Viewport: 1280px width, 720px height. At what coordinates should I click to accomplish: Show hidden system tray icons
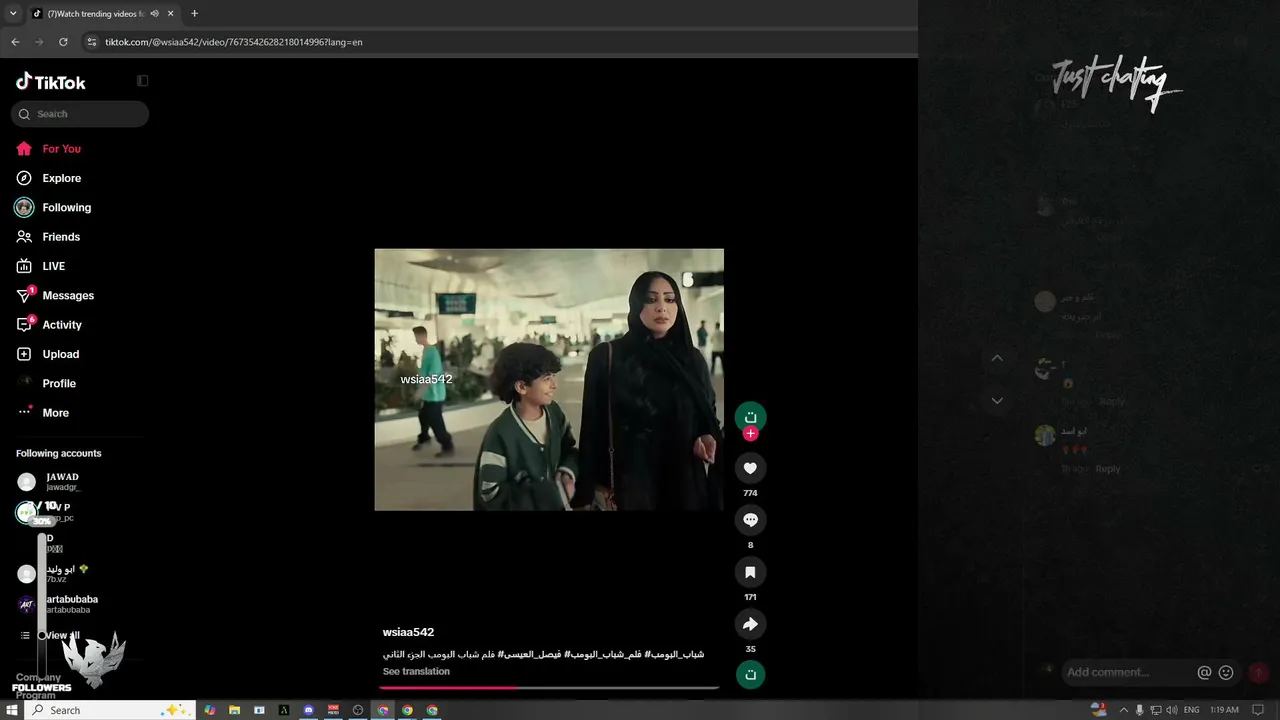click(x=1123, y=710)
